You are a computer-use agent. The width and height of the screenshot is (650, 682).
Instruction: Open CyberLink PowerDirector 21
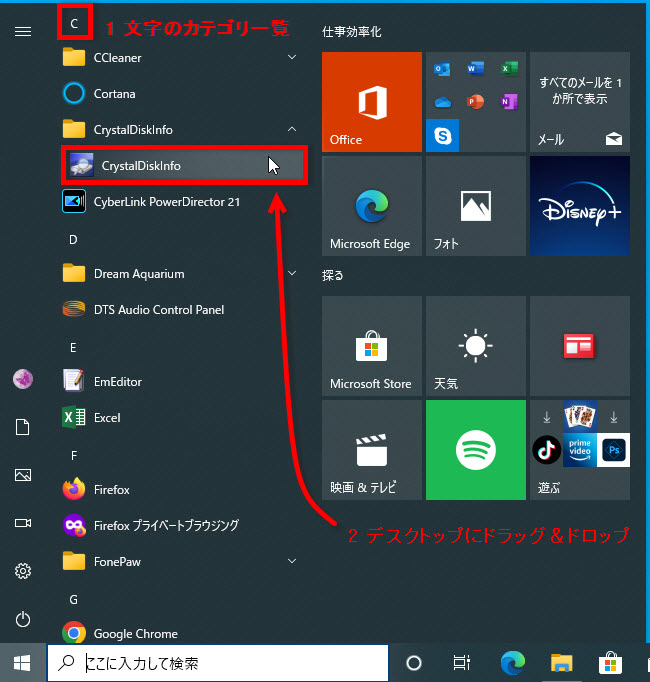pos(166,201)
